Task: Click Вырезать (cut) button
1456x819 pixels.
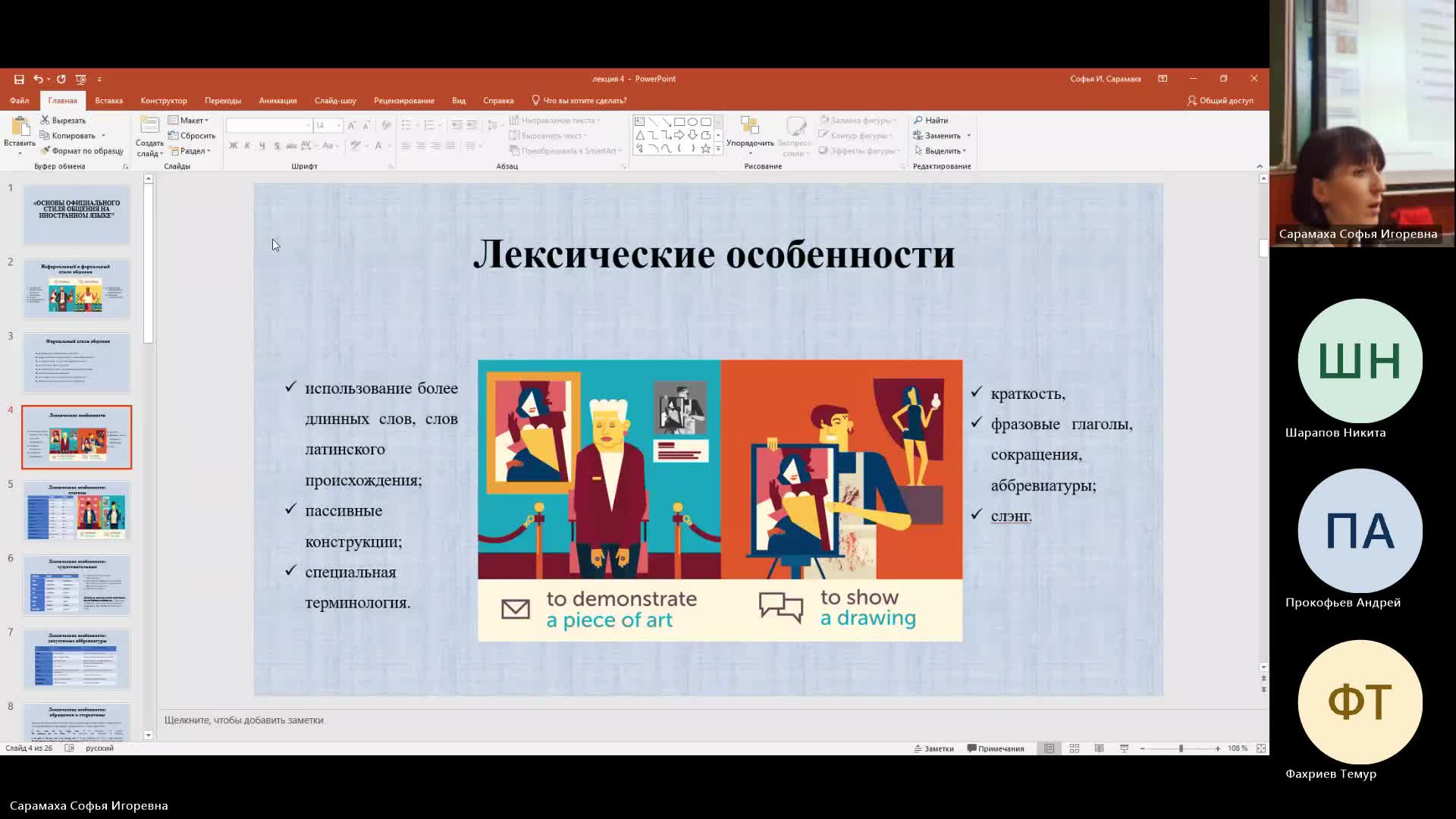Action: [x=63, y=120]
